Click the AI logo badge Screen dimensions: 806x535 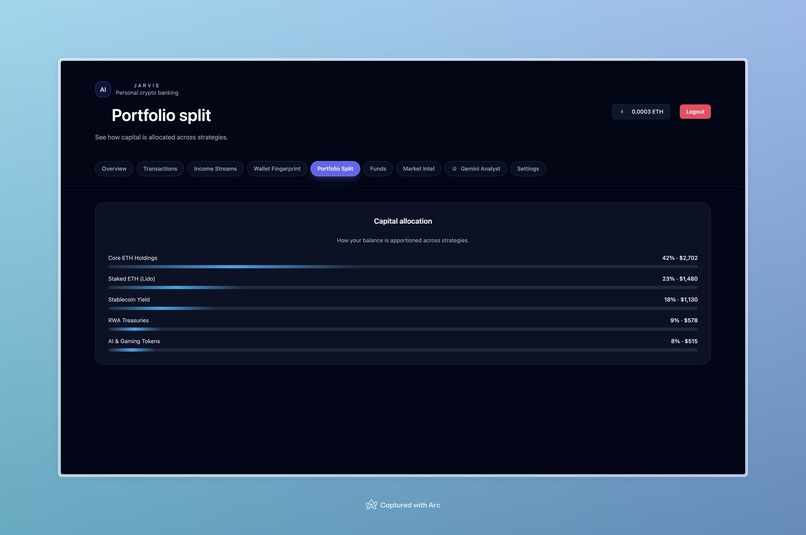[x=103, y=89]
